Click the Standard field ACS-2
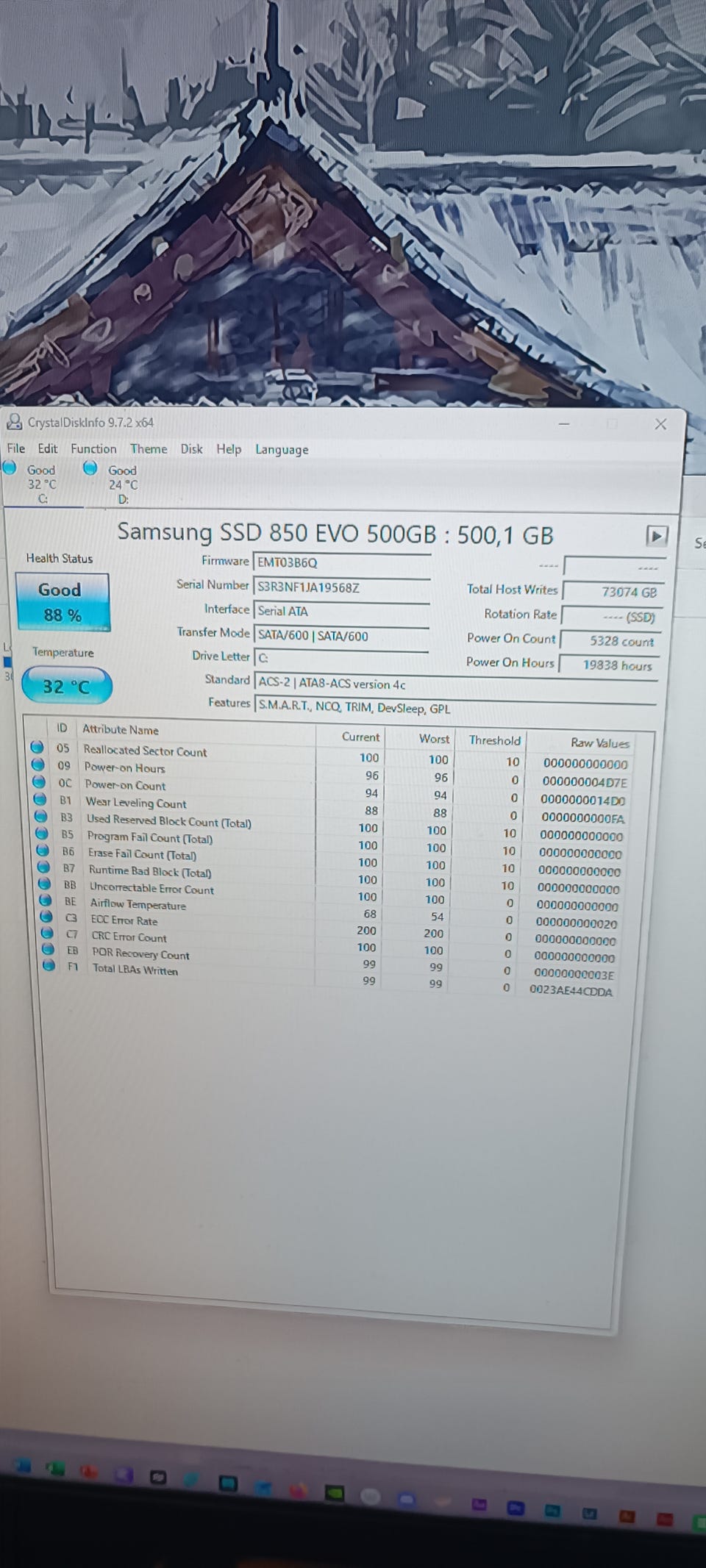The width and height of the screenshot is (706, 1568). coord(454,684)
